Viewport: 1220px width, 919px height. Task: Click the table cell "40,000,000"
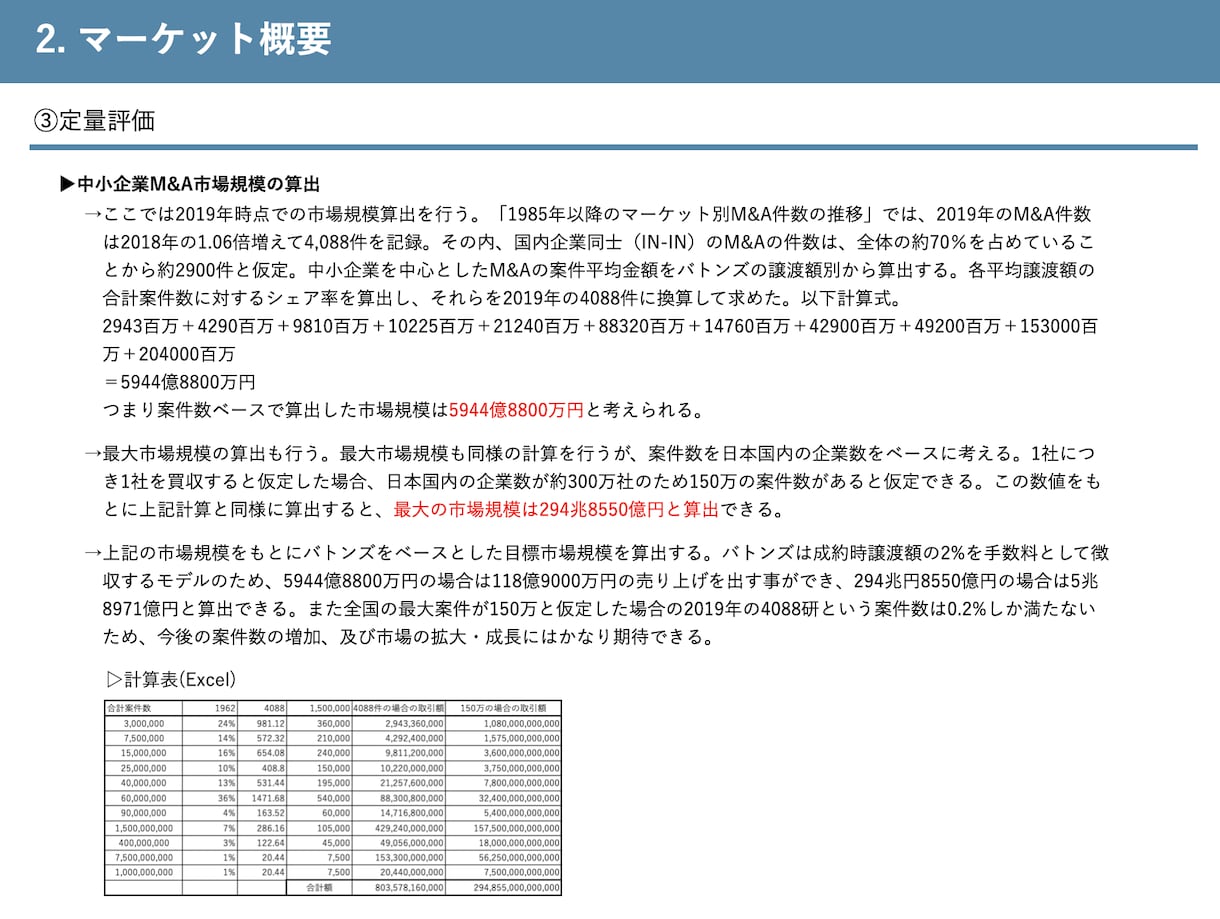click(x=144, y=782)
